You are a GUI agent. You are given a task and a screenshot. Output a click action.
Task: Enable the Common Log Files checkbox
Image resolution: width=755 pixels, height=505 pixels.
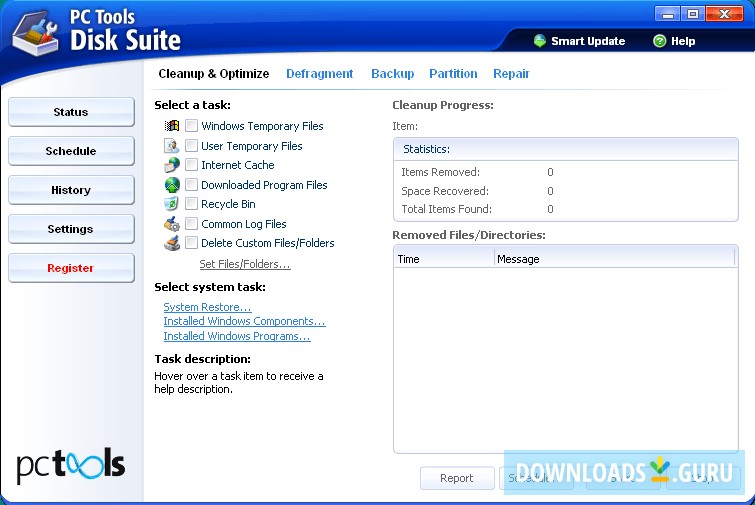point(191,223)
